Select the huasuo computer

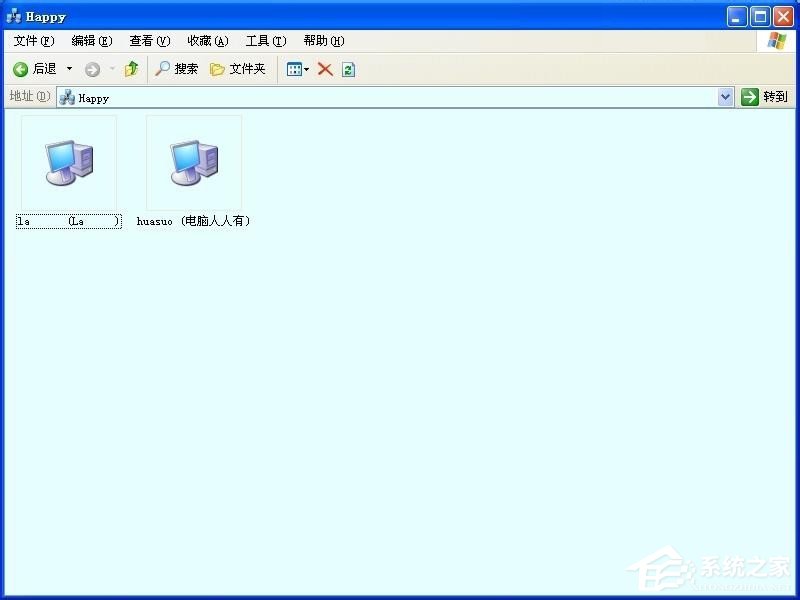point(193,165)
